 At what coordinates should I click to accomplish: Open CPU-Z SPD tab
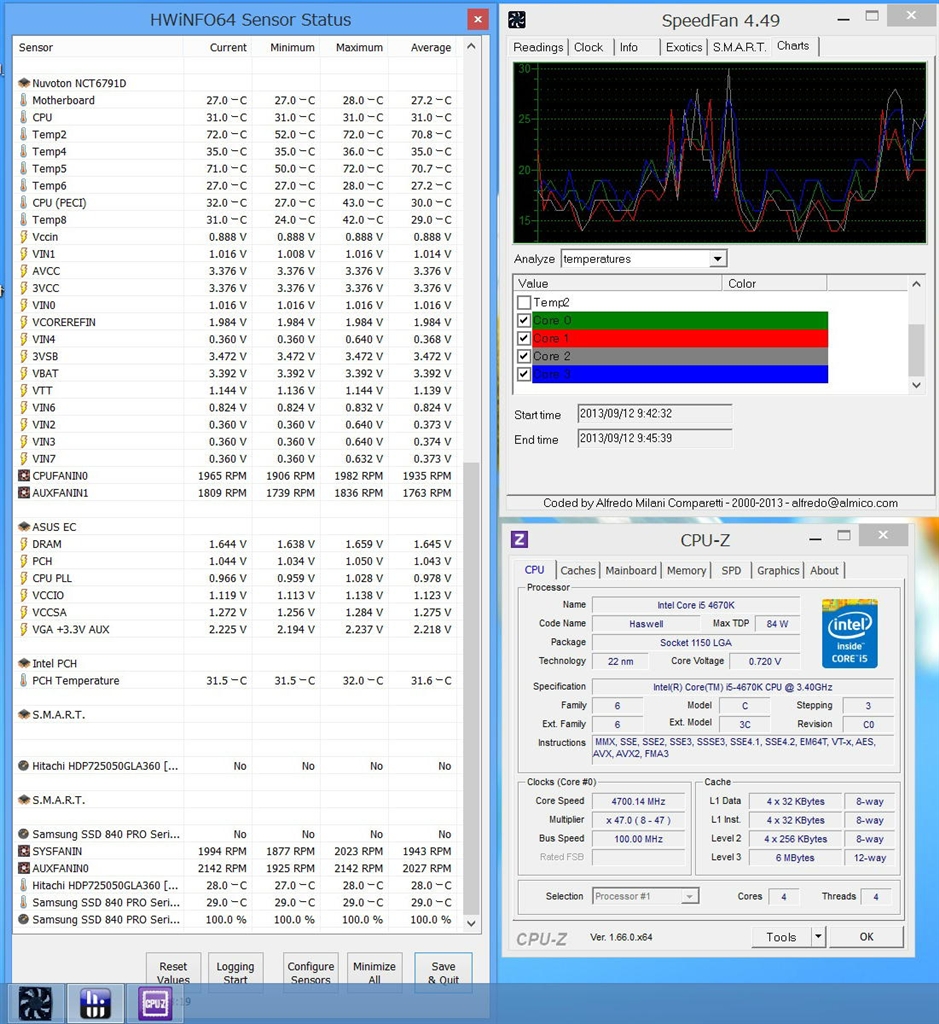point(731,570)
